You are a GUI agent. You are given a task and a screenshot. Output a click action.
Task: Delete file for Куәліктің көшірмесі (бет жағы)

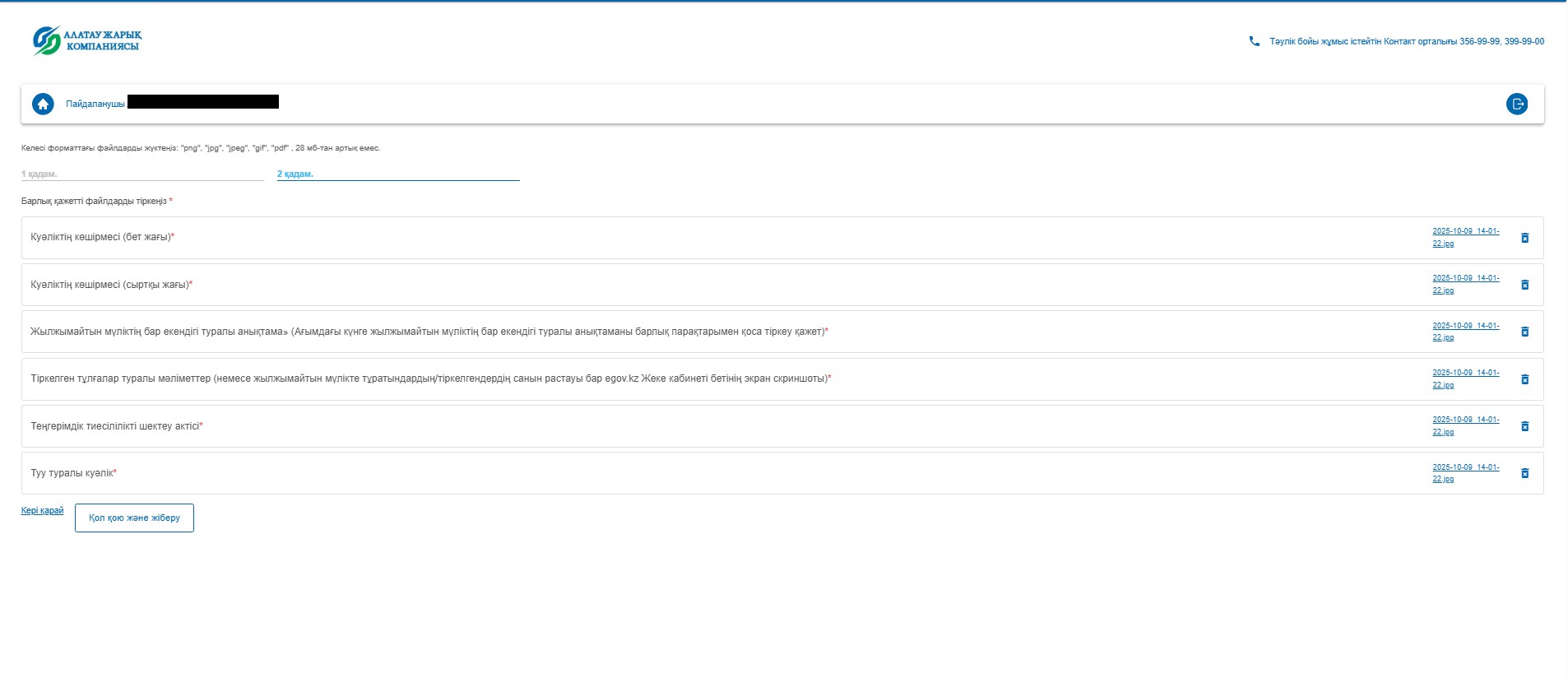click(1524, 238)
